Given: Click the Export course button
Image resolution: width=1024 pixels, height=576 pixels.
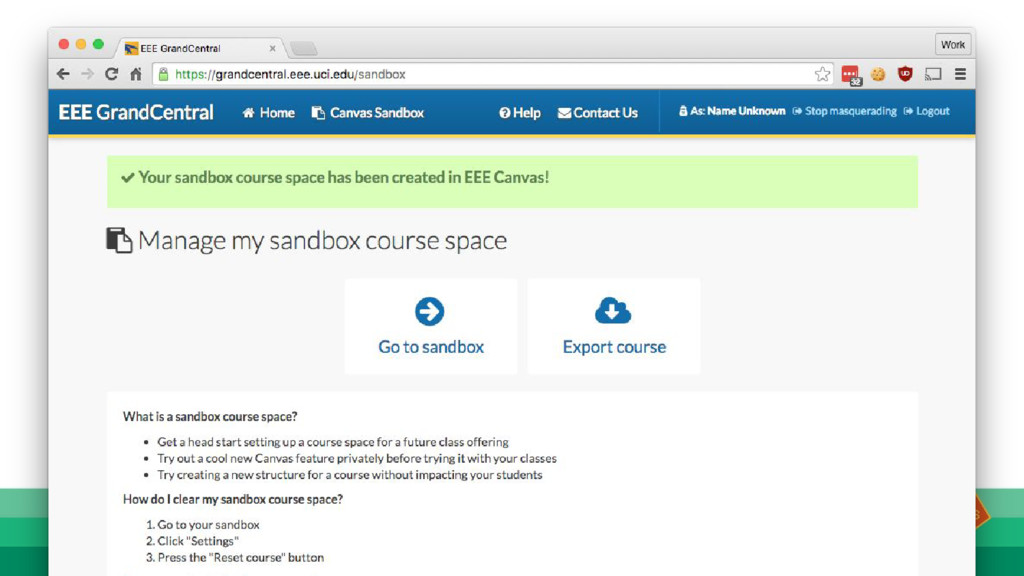Looking at the screenshot, I should [x=614, y=327].
